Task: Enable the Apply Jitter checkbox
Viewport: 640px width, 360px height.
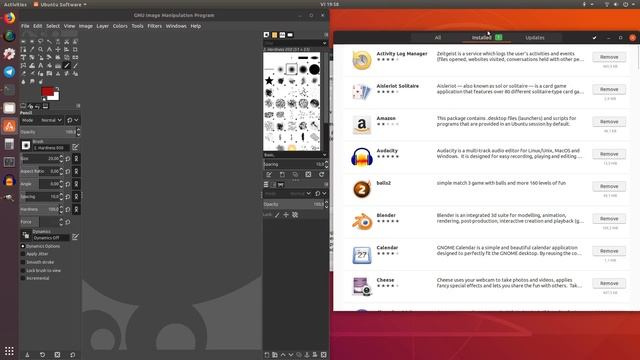Action: tap(23, 254)
